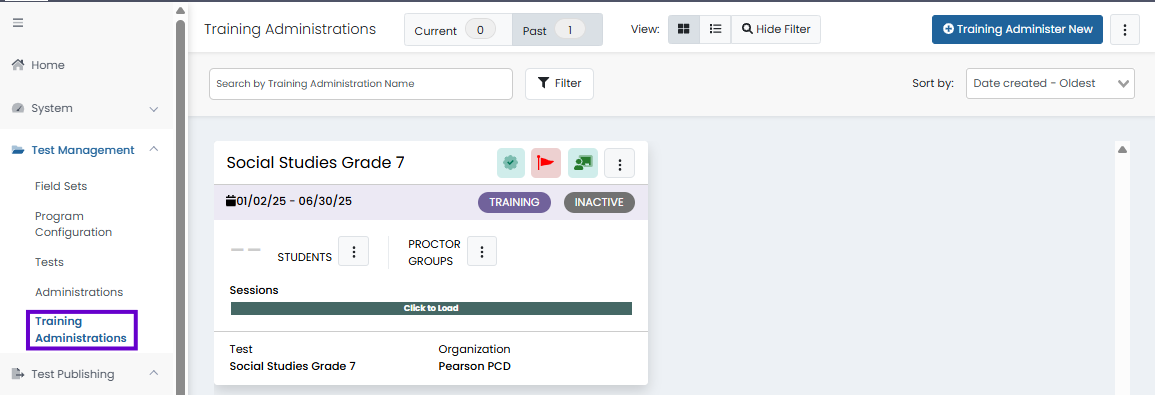
Task: Click the training administration name search field
Action: tap(361, 84)
